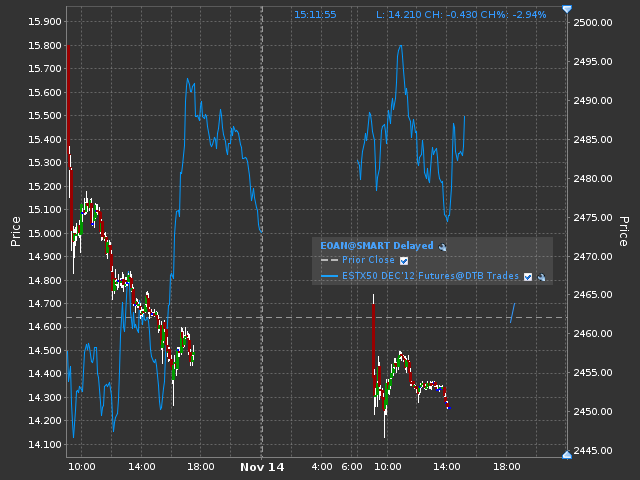
Task: Open wrench settings for ESTX50 Futures line
Action: 542,277
